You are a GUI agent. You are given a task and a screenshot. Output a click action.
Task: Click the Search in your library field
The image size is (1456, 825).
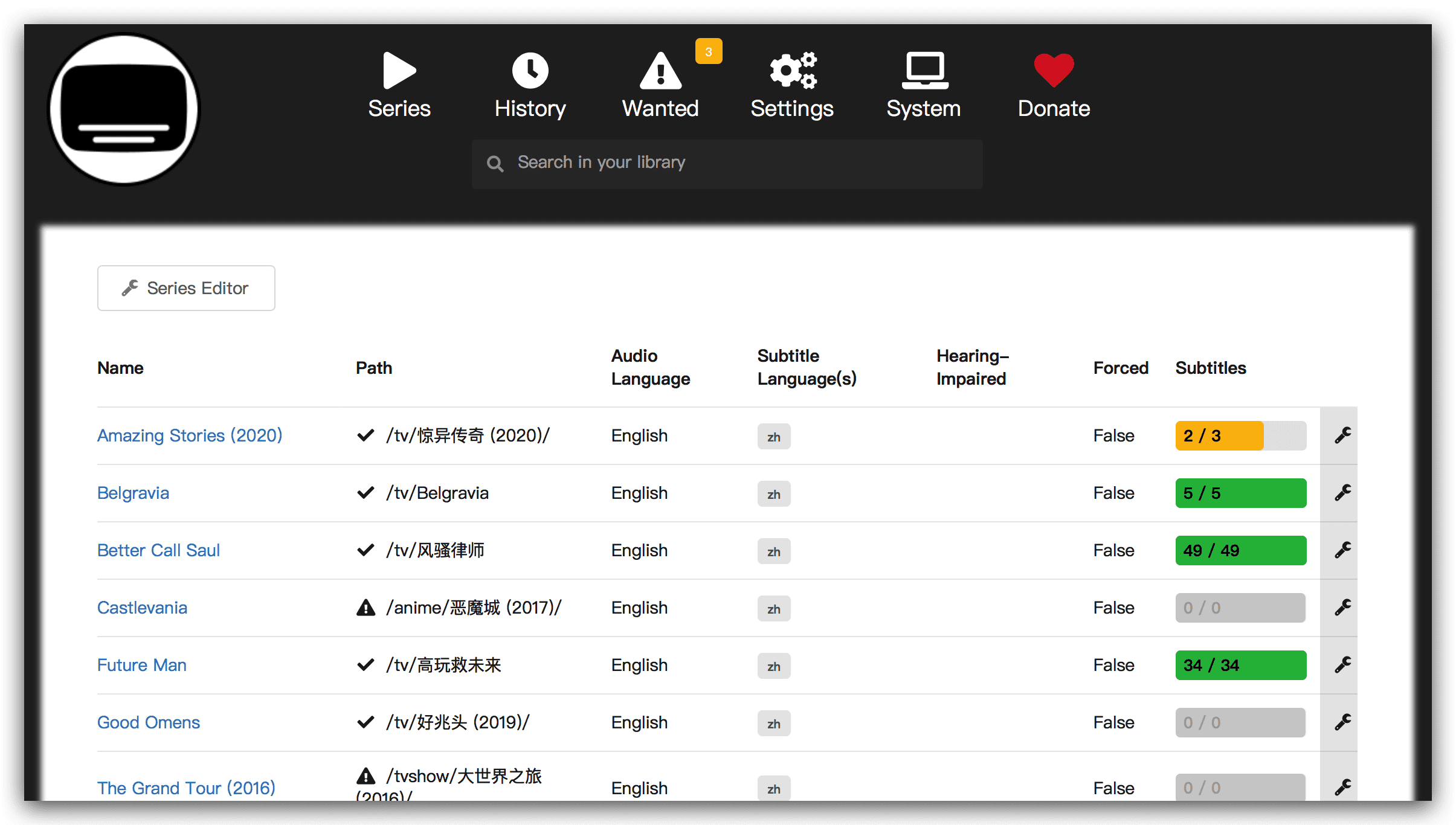727,163
